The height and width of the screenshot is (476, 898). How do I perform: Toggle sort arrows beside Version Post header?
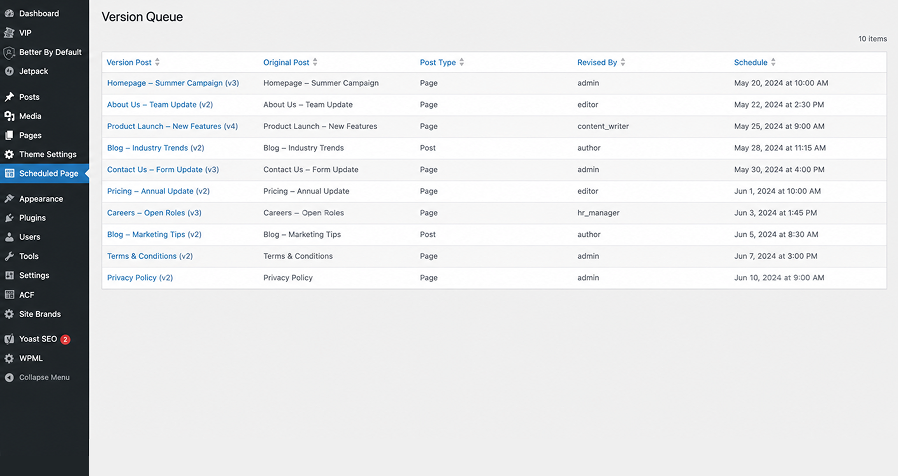[157, 62]
